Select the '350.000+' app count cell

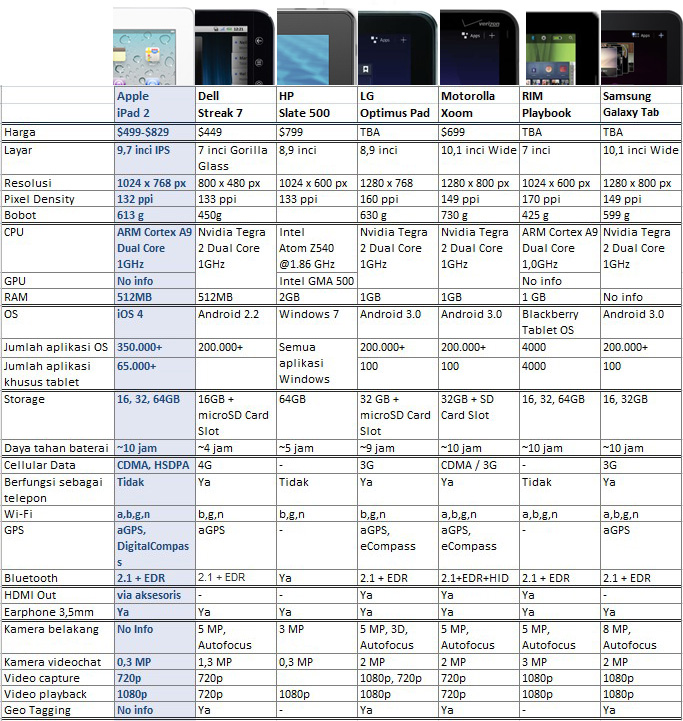click(155, 348)
